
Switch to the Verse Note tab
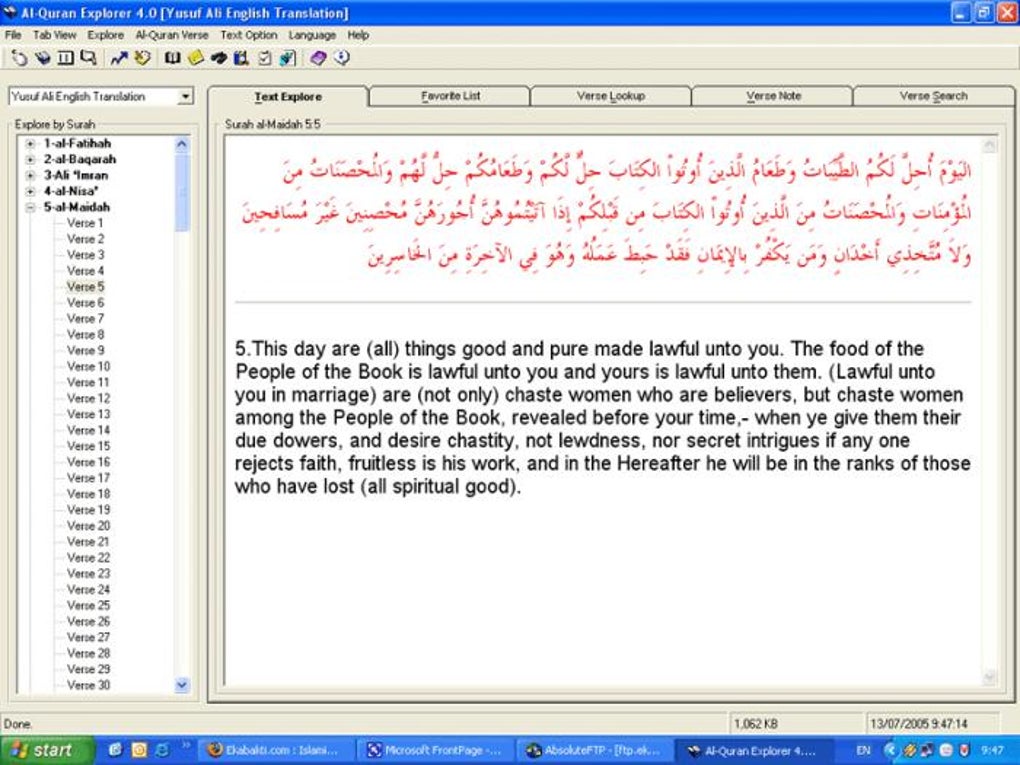tap(773, 96)
